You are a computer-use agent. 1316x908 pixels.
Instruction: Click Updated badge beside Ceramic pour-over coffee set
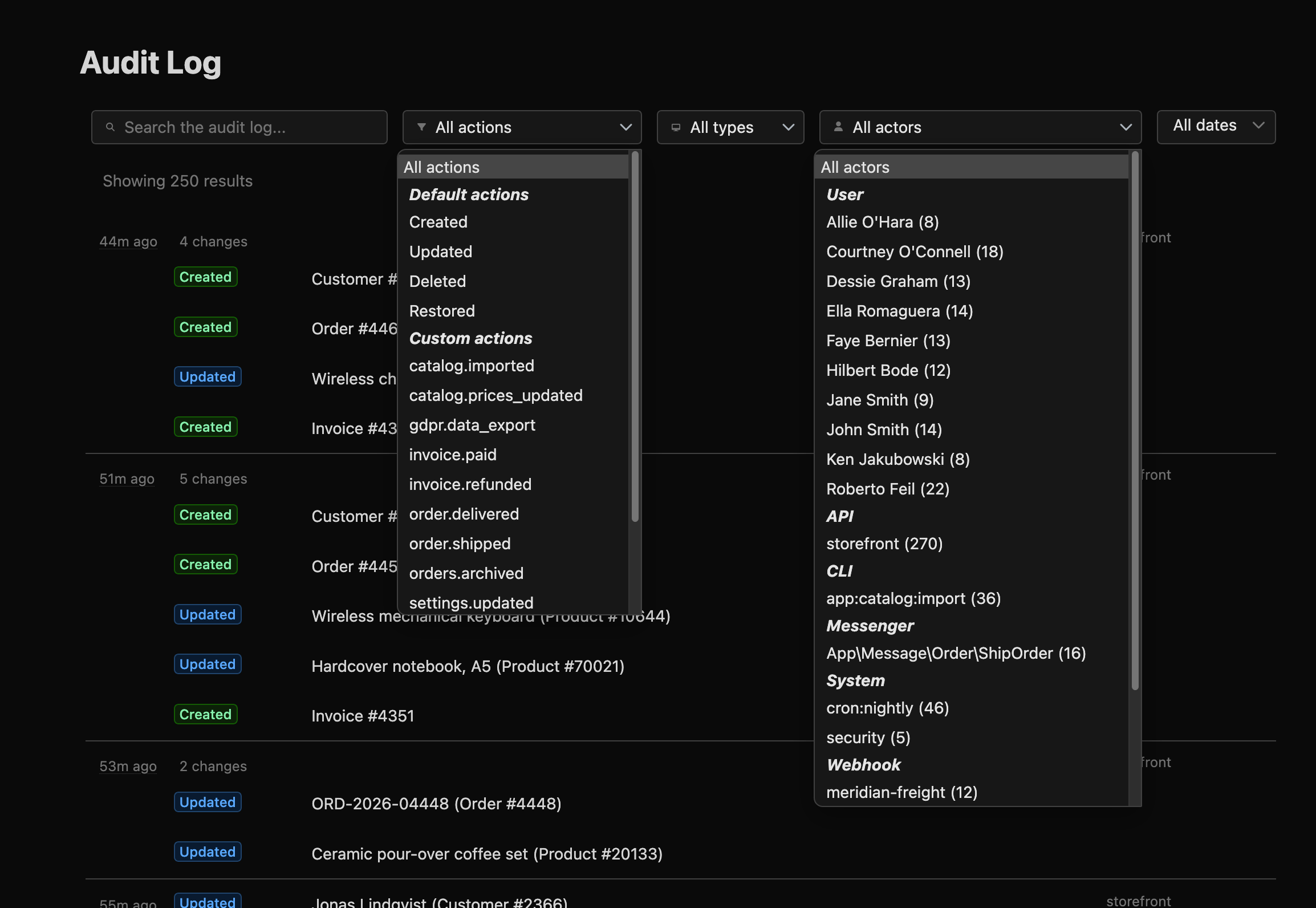[x=208, y=852]
